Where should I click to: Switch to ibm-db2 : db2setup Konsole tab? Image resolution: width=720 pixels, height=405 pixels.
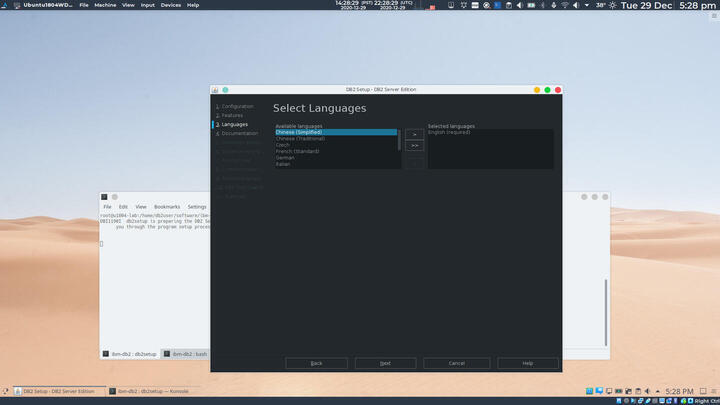(129, 354)
